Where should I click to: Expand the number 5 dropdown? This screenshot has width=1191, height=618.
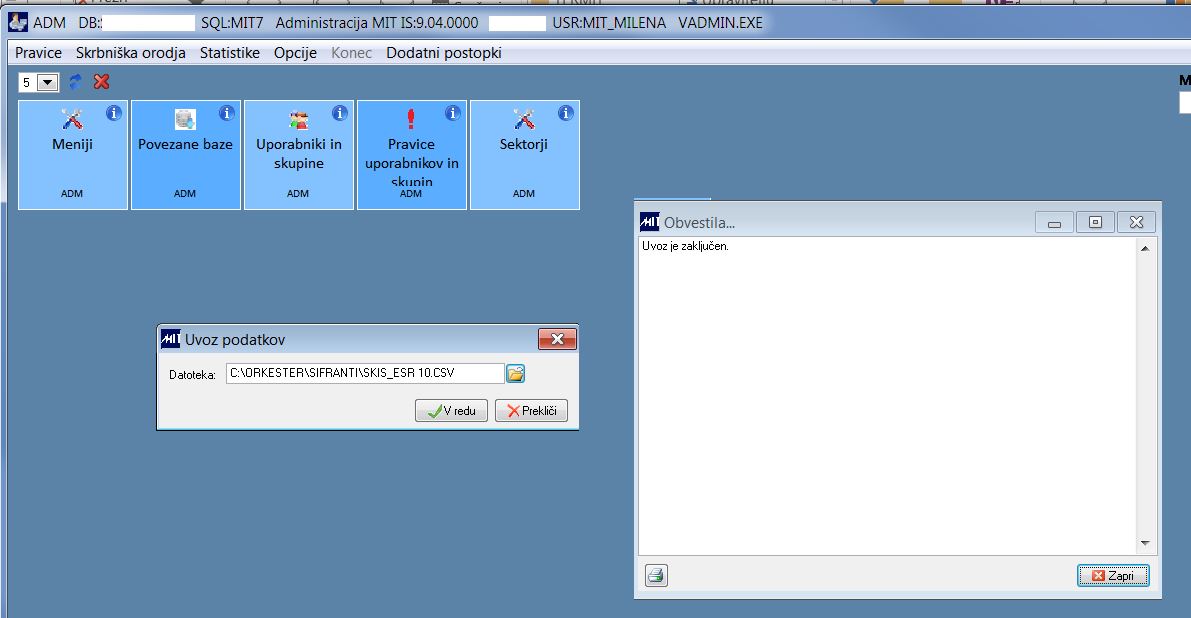[47, 82]
